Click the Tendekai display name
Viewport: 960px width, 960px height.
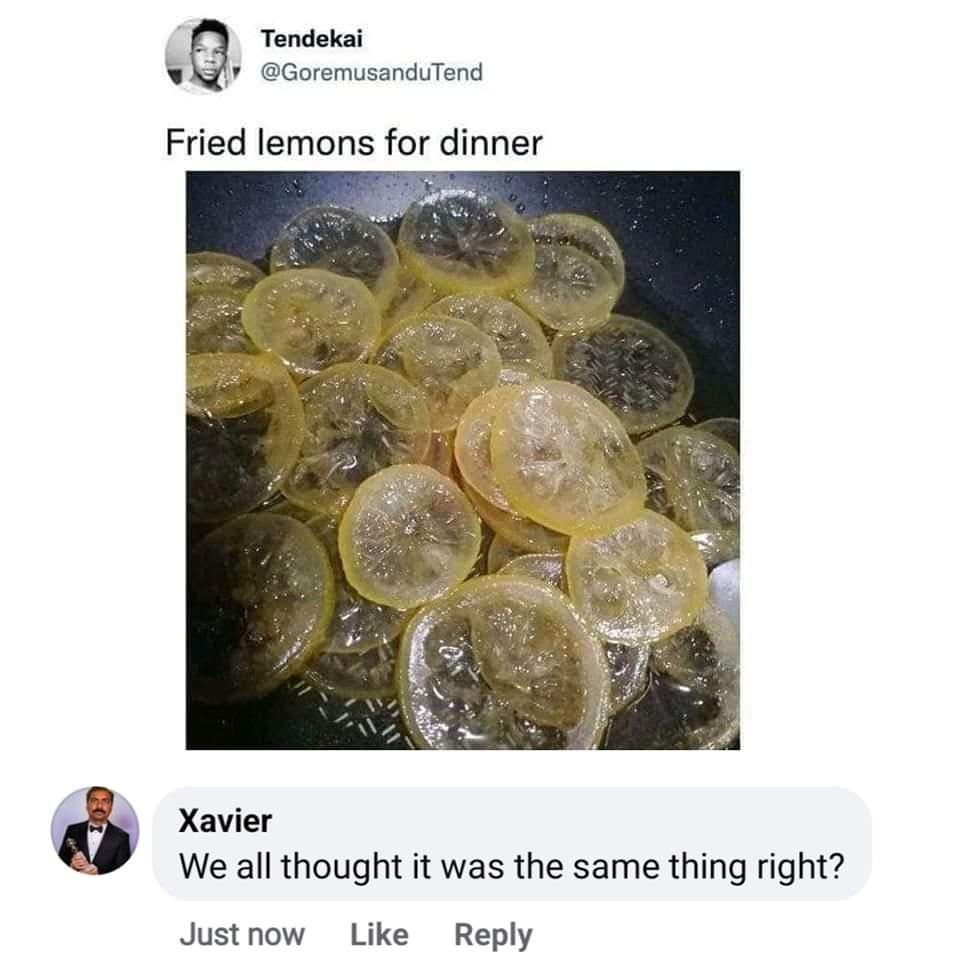pyautogui.click(x=311, y=38)
